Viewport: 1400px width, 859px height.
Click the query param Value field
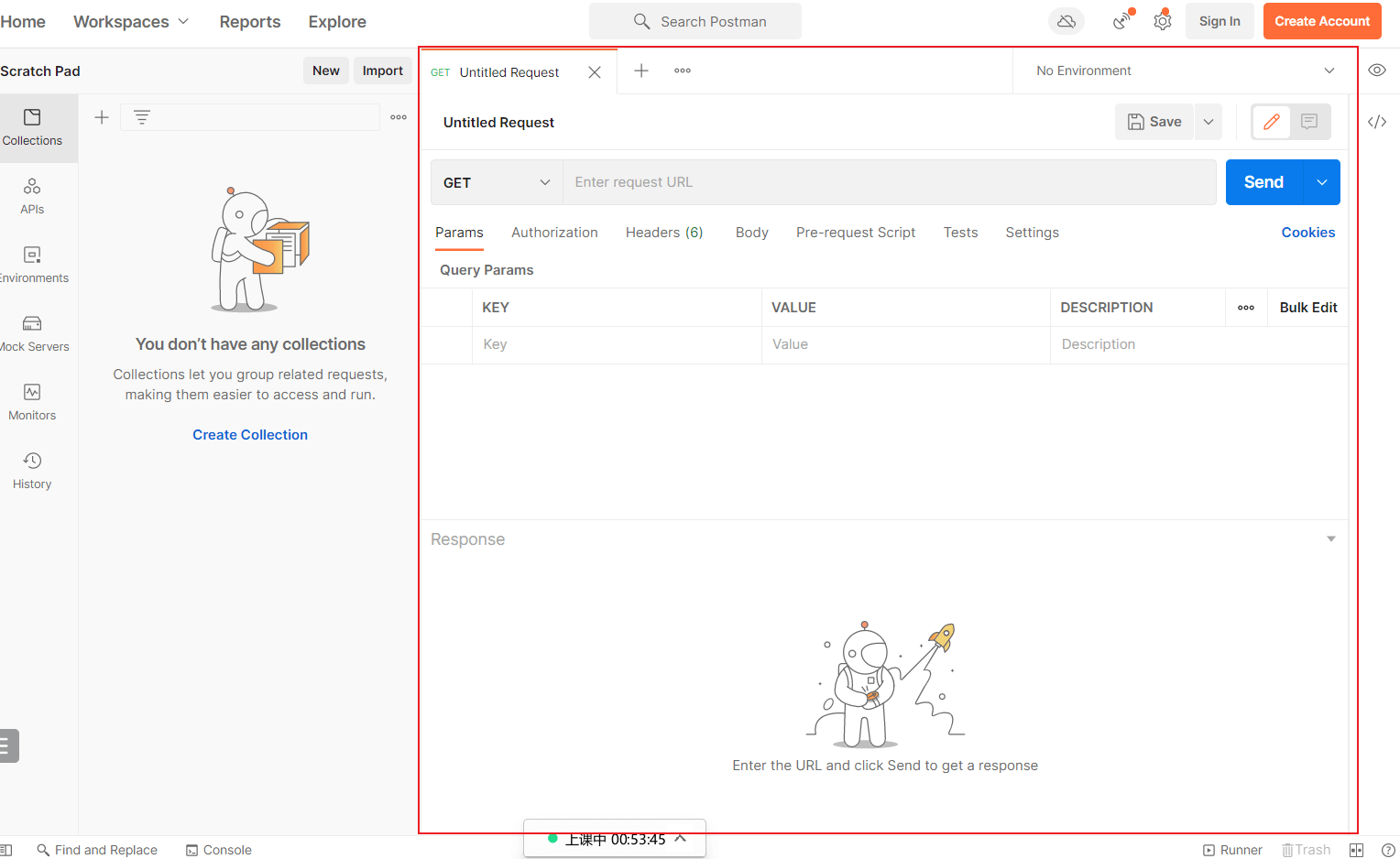[906, 344]
